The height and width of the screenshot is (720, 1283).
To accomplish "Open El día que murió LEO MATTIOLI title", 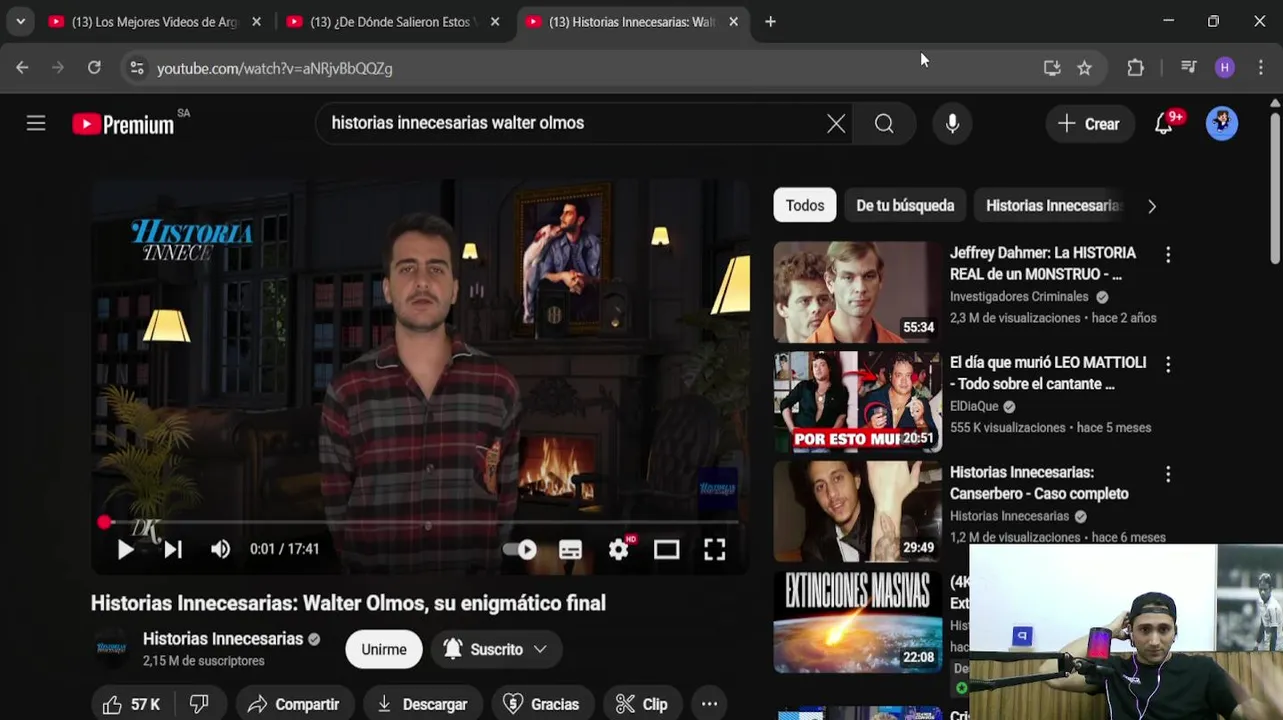I will coord(1048,373).
